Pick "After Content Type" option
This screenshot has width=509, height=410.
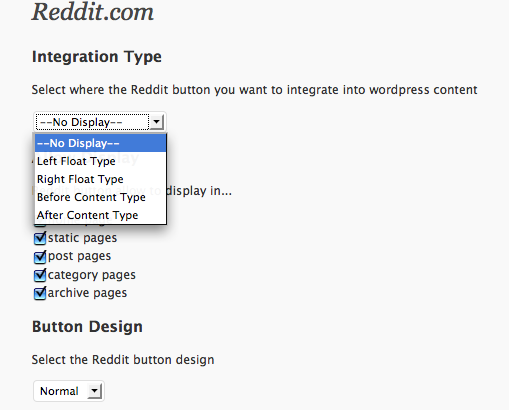pos(100,215)
